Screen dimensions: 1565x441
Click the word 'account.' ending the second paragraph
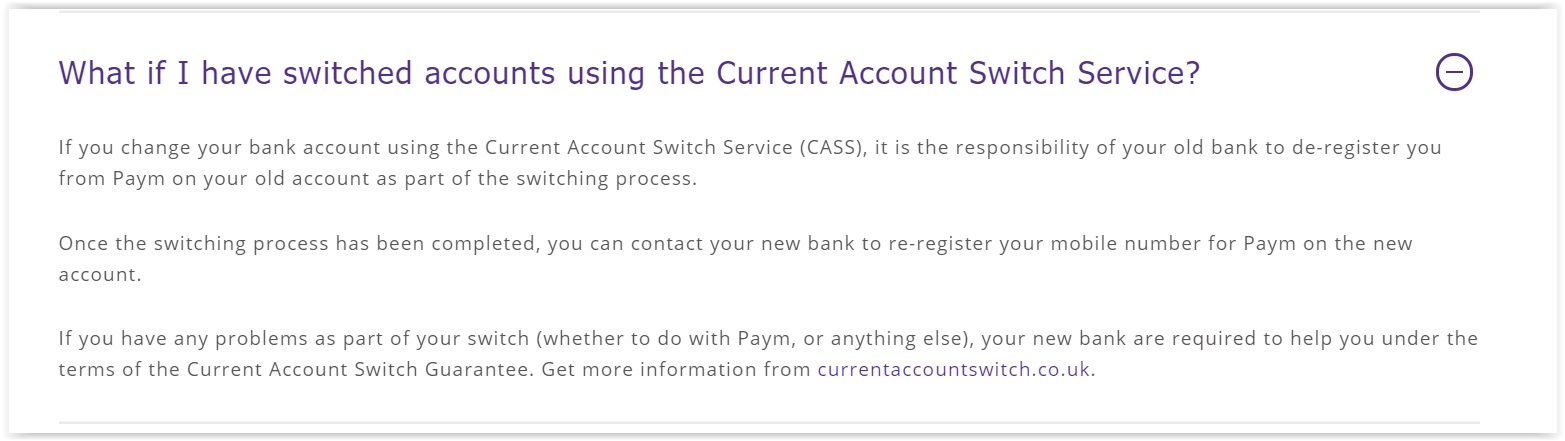[100, 275]
